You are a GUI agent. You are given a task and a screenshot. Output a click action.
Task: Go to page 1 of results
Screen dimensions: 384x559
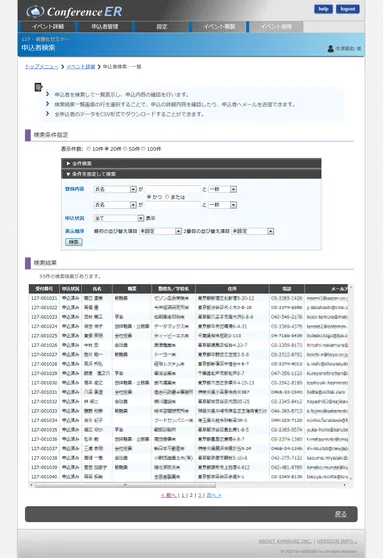pyautogui.click(x=183, y=495)
